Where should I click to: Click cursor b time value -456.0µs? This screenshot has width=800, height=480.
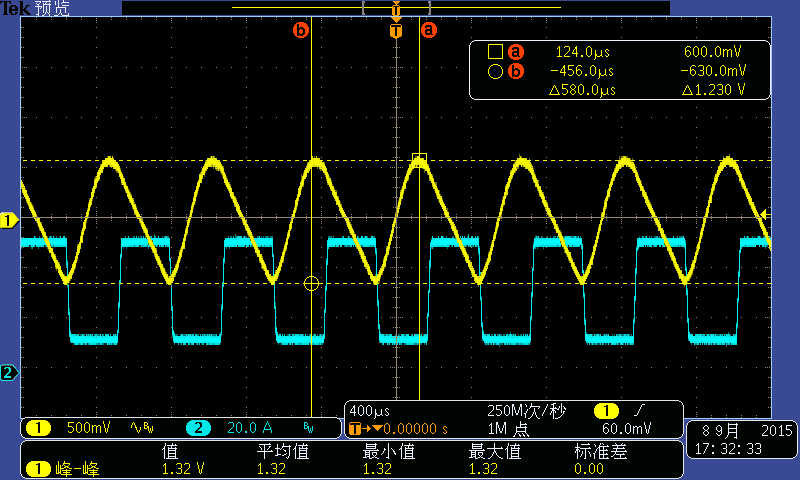tap(582, 71)
